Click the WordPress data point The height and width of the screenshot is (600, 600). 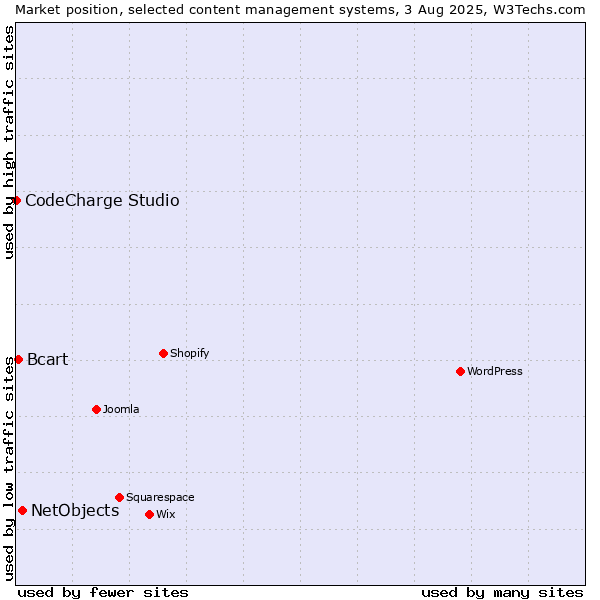click(460, 371)
